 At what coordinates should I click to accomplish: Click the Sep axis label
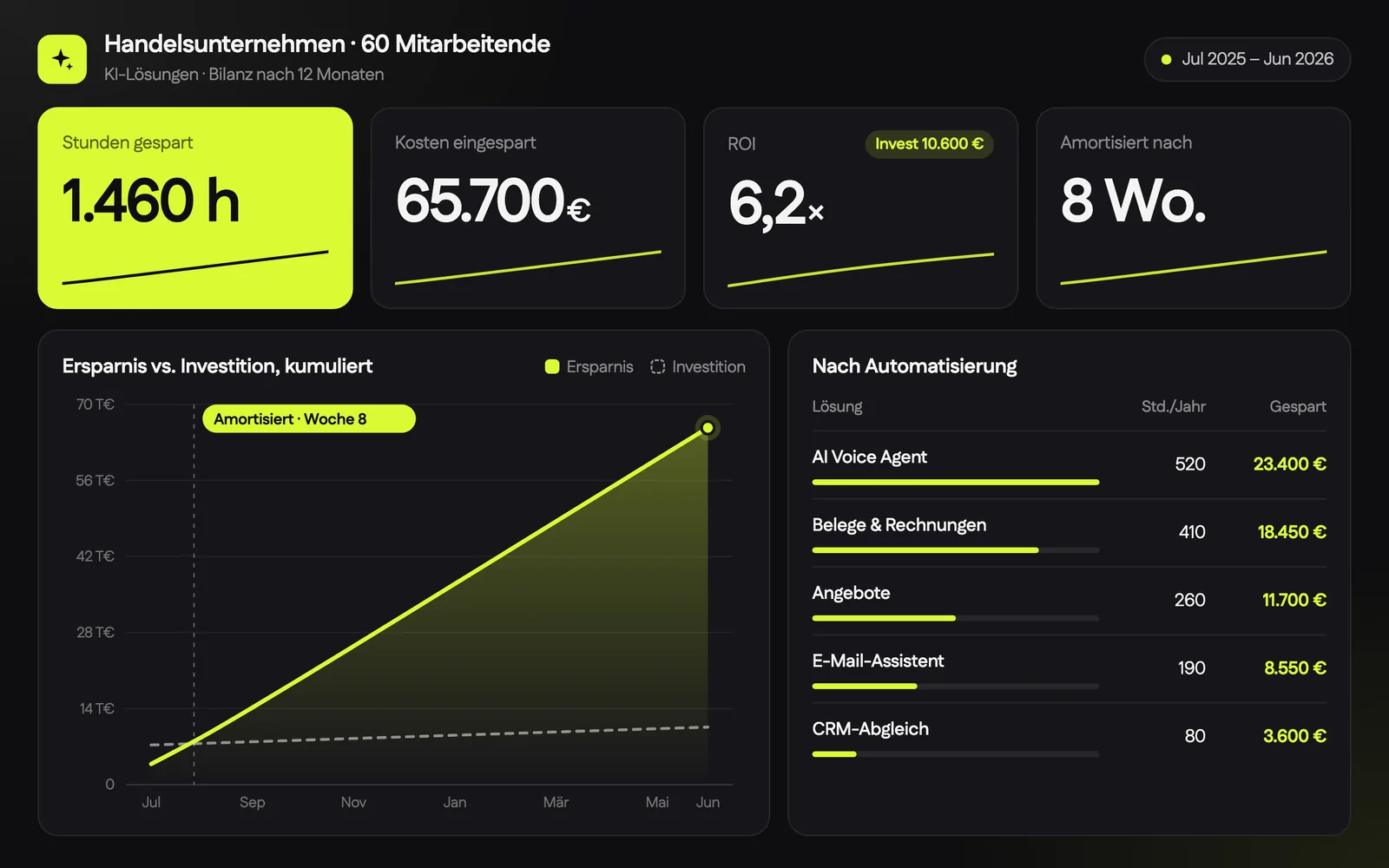coord(253,802)
